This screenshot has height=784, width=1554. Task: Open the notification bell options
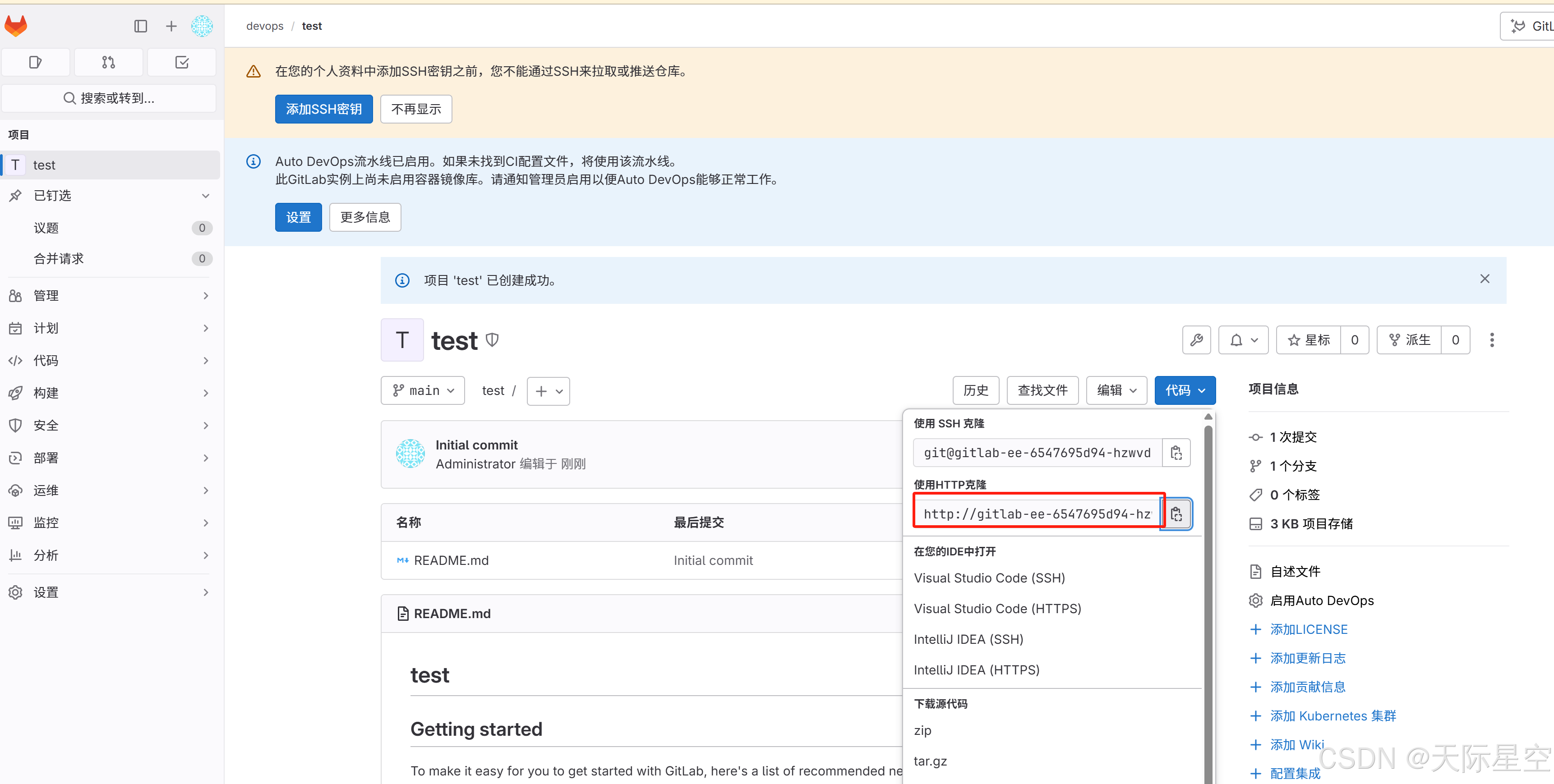(1243, 339)
